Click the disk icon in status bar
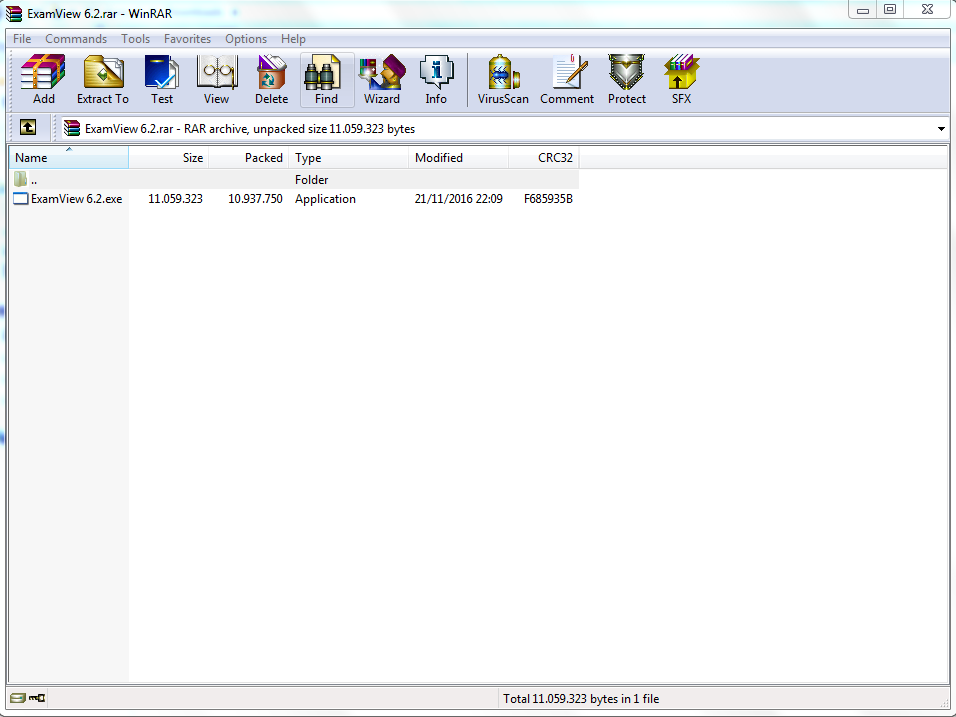 (x=18, y=697)
